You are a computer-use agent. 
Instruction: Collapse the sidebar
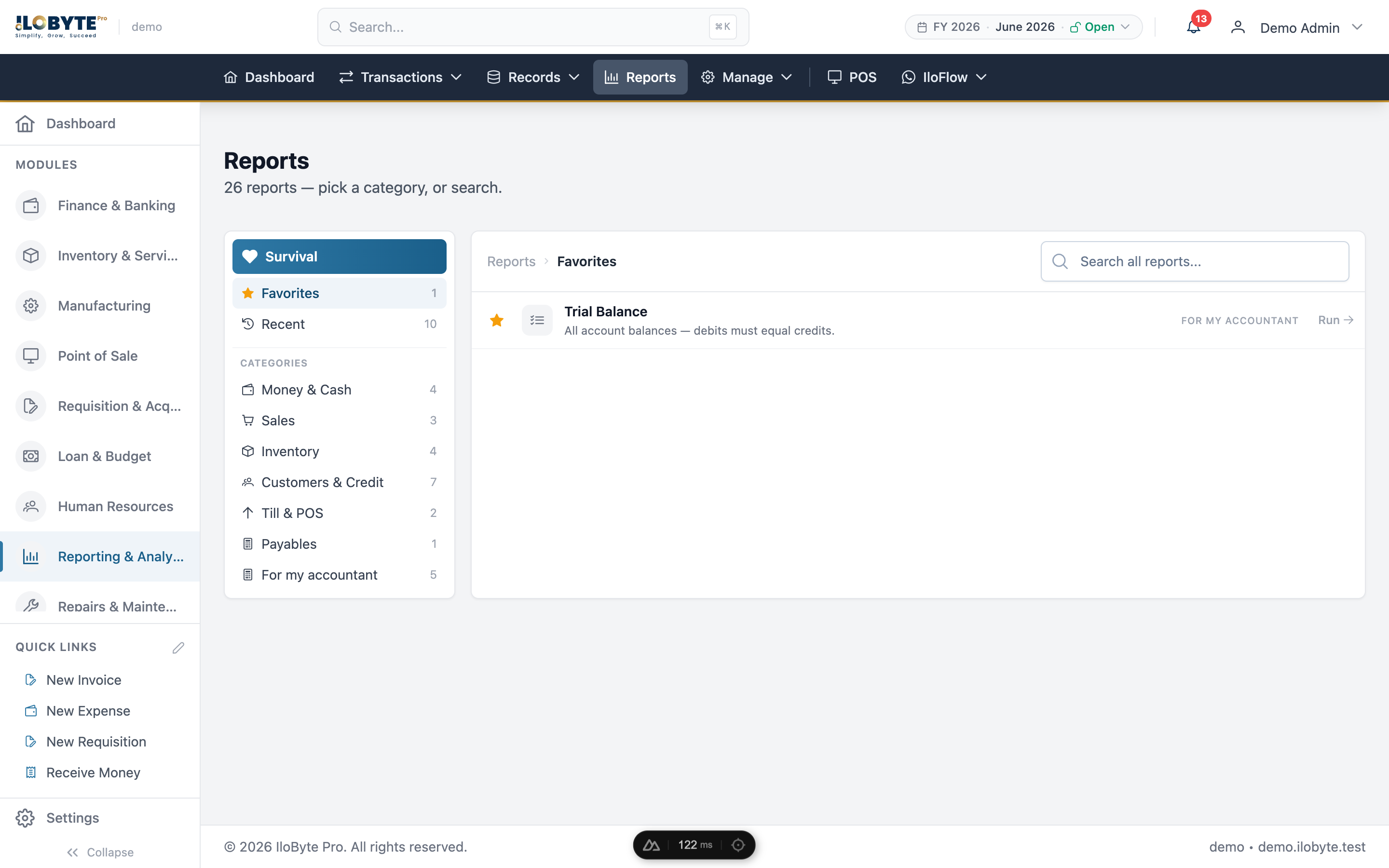100,852
